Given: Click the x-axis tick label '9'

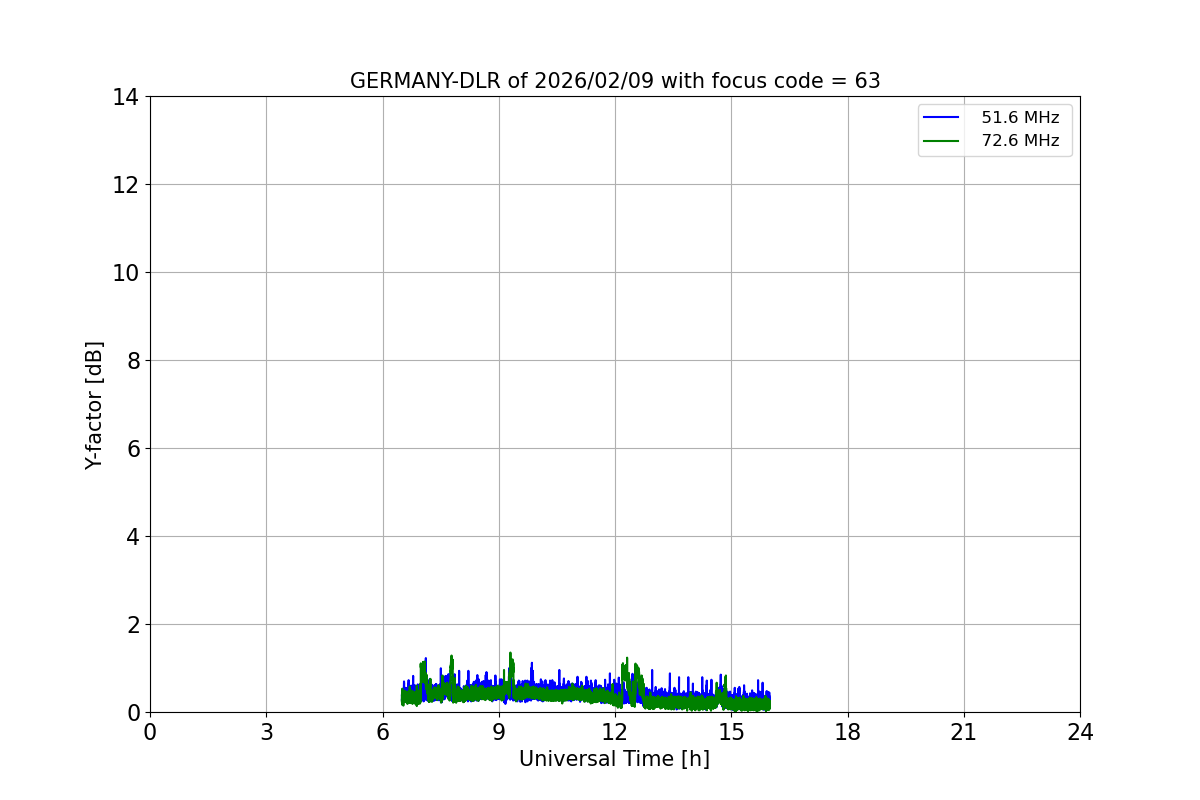Looking at the screenshot, I should pyautogui.click(x=499, y=732).
